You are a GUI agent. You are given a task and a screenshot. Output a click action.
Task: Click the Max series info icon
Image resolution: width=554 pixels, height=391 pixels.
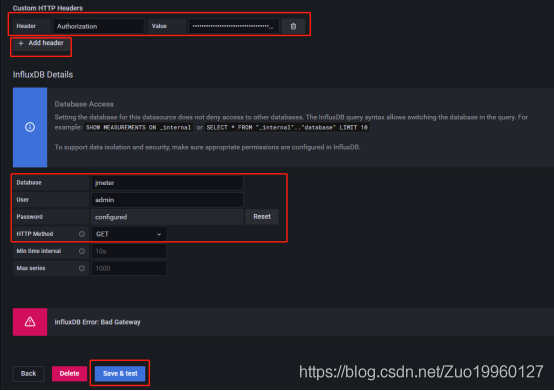(82, 268)
